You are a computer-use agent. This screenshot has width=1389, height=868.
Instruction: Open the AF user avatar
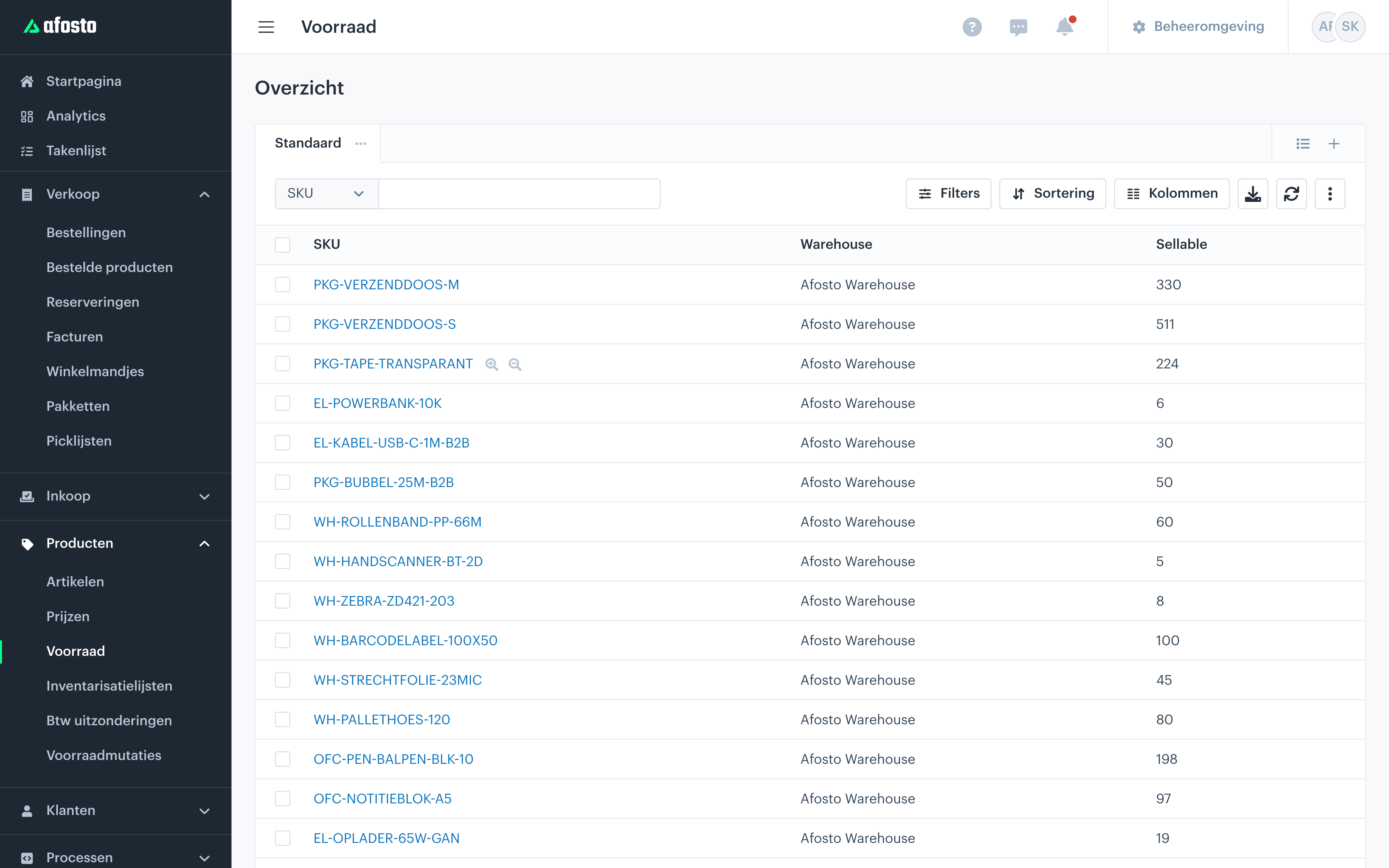tap(1325, 26)
